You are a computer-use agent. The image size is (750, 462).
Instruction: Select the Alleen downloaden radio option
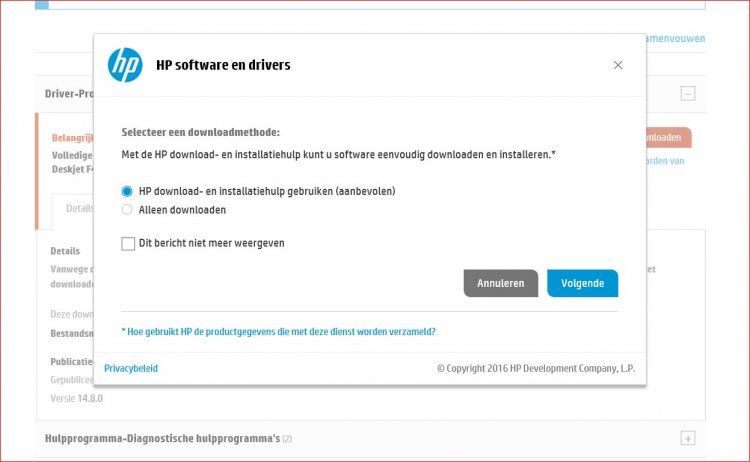coord(127,209)
